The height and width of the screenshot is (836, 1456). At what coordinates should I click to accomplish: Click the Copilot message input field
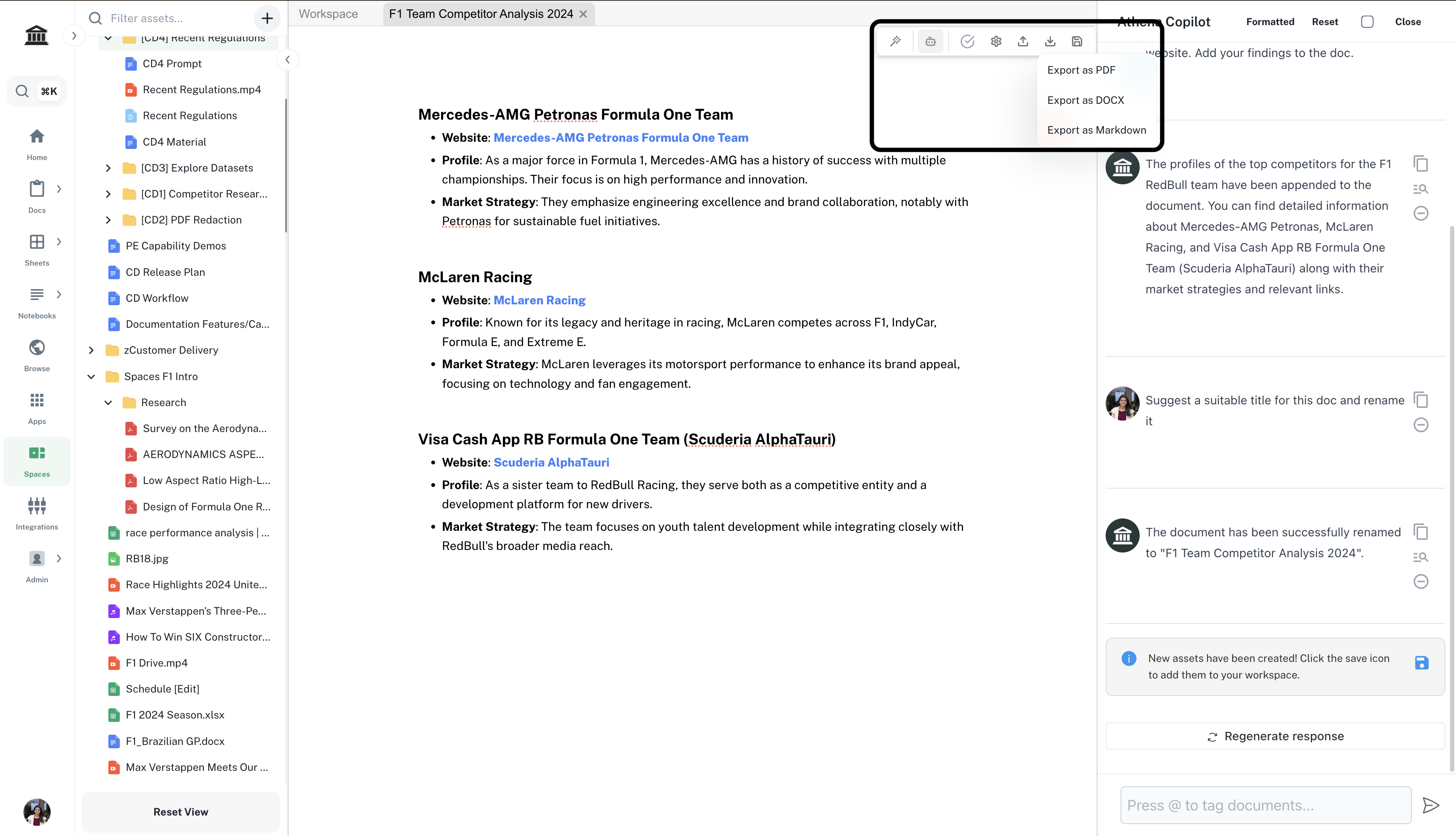pyautogui.click(x=1265, y=805)
